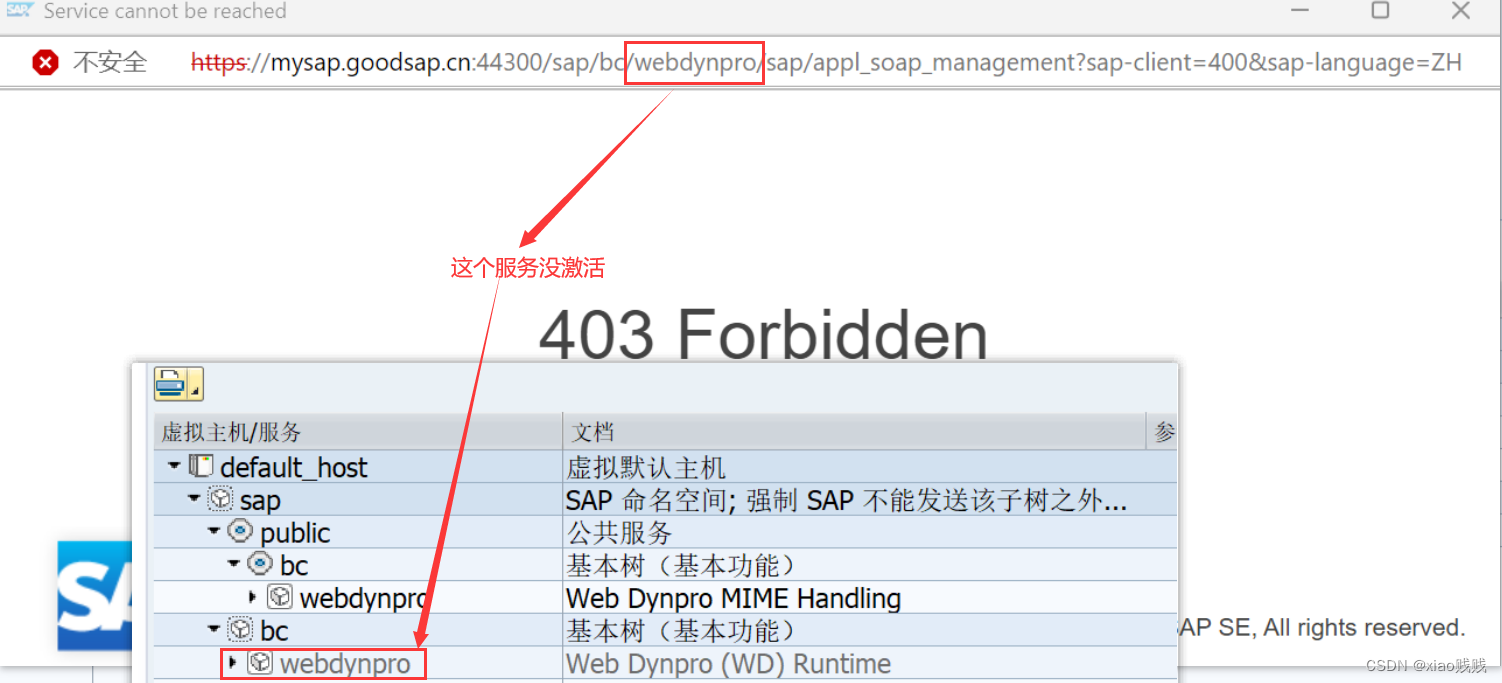Viewport: 1502px width, 683px height.
Task: Click the 不安全 security label
Action: (109, 63)
